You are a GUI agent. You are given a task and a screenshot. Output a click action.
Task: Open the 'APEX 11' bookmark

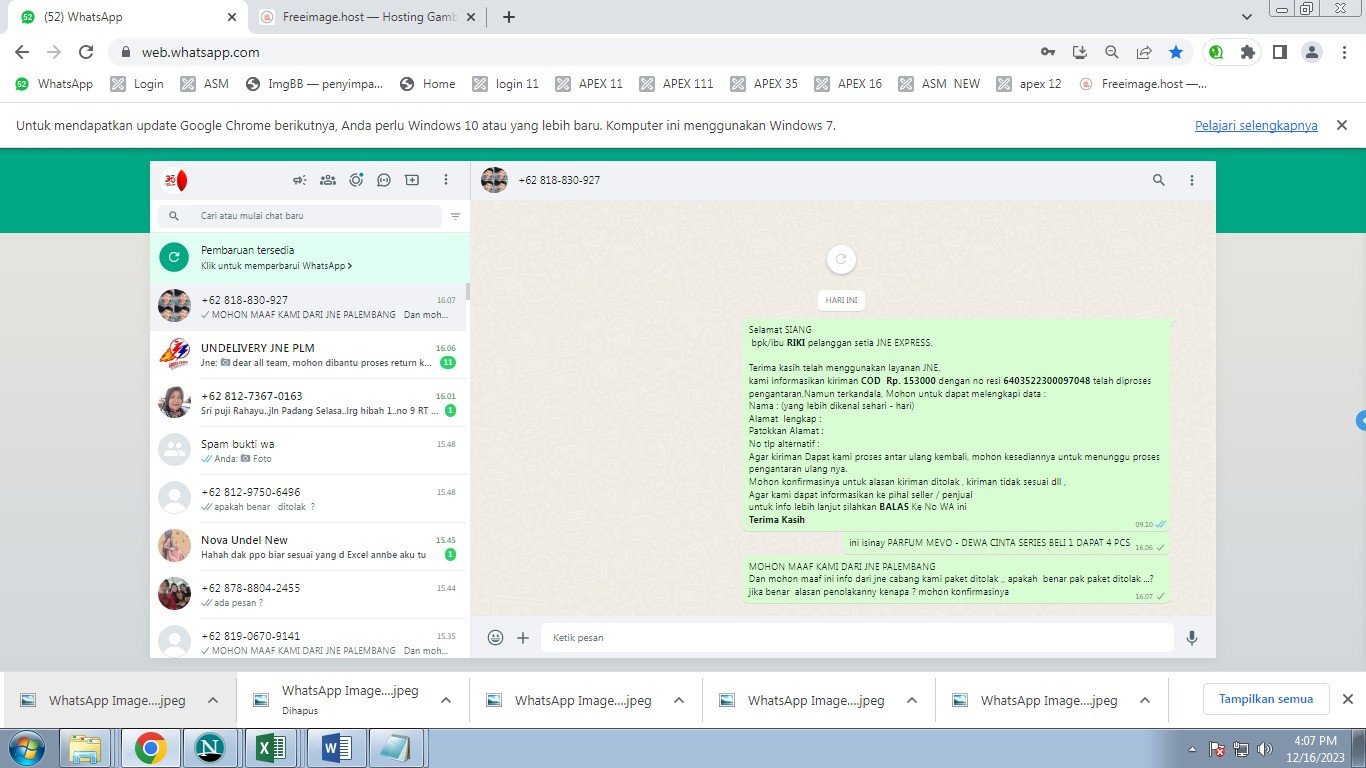[x=589, y=84]
